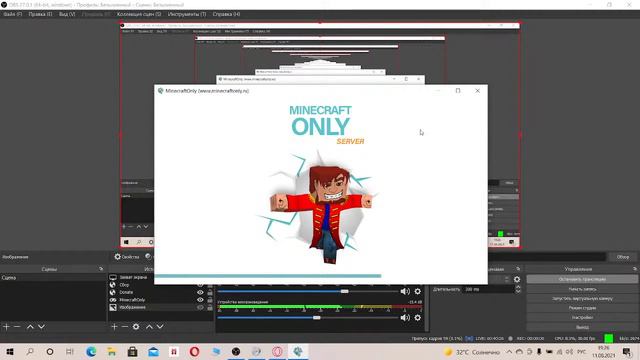Open the Справка menu
Image resolution: width=640 pixels, height=360 pixels.
click(x=226, y=14)
